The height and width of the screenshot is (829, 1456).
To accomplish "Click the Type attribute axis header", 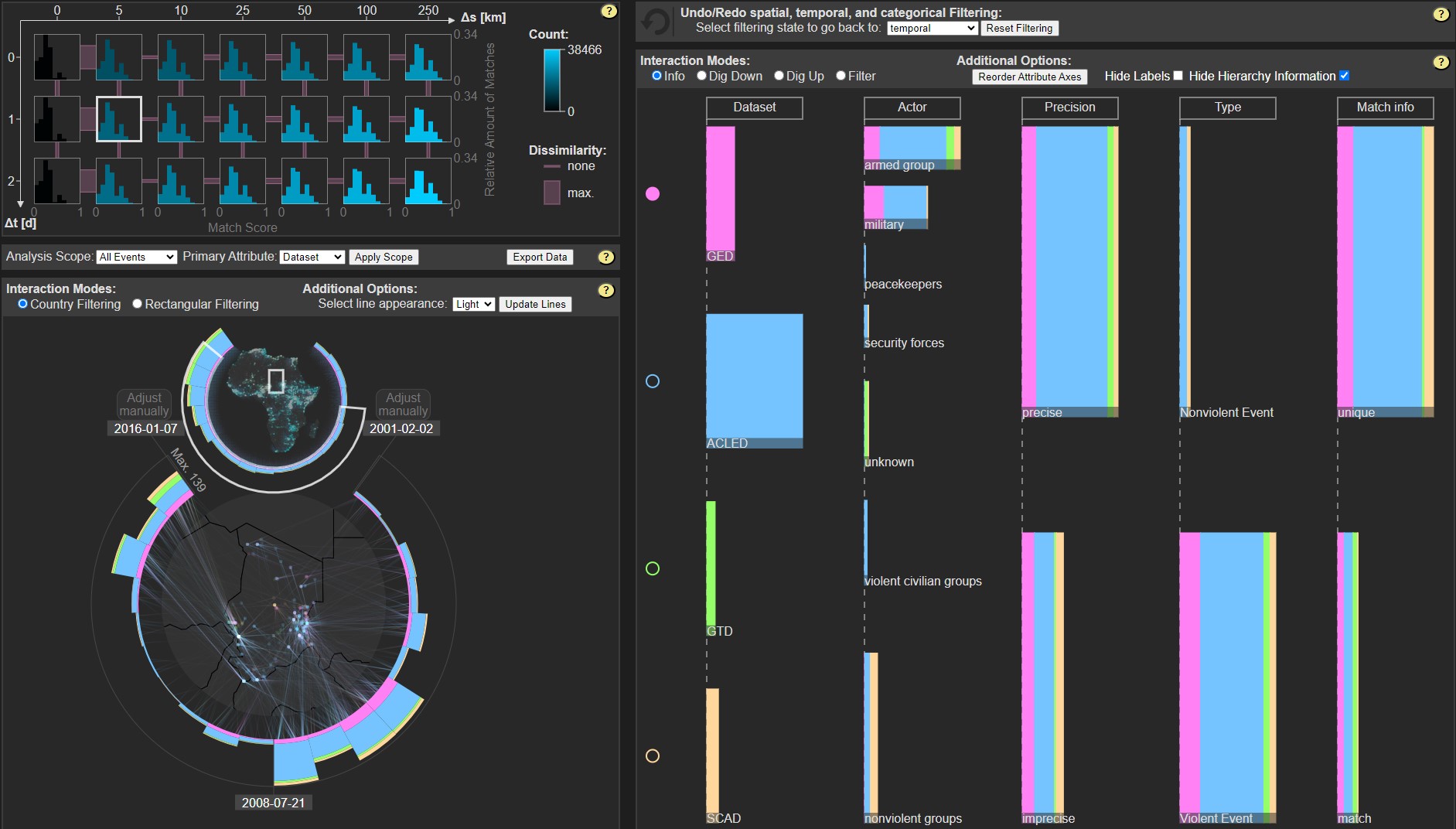I will (1228, 107).
